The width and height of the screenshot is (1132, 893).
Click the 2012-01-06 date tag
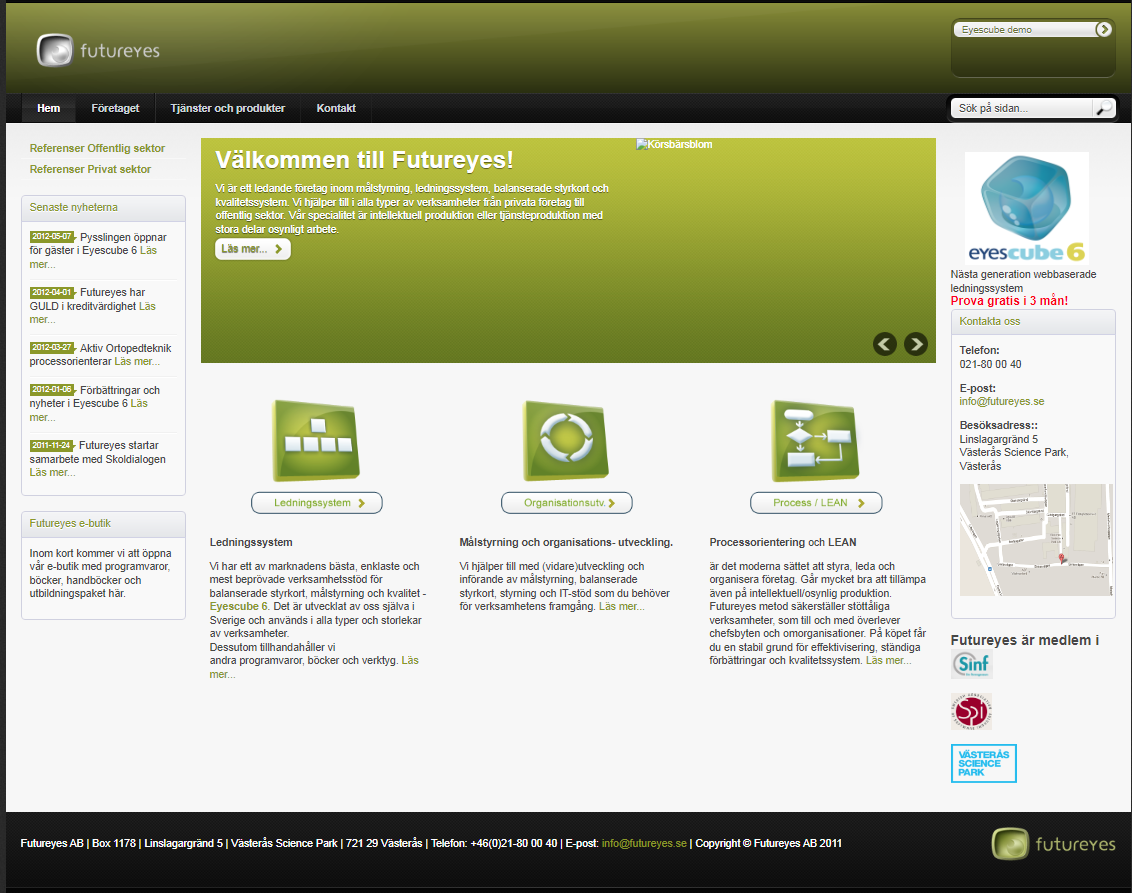point(52,389)
